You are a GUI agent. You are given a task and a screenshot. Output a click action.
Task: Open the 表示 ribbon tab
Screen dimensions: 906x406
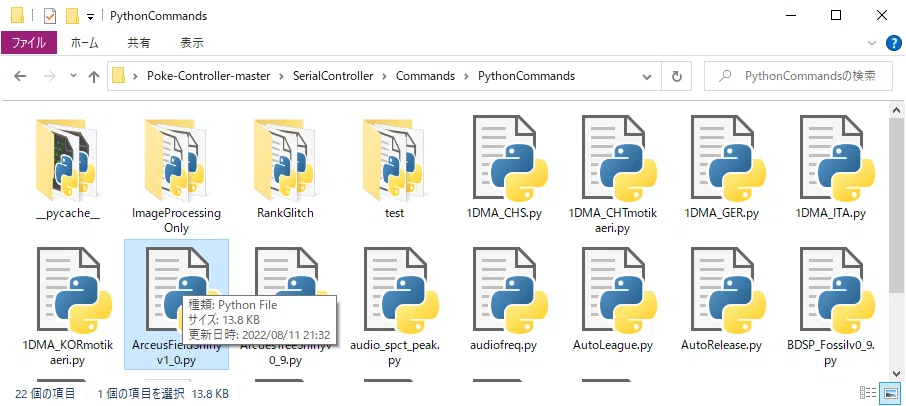pos(192,43)
